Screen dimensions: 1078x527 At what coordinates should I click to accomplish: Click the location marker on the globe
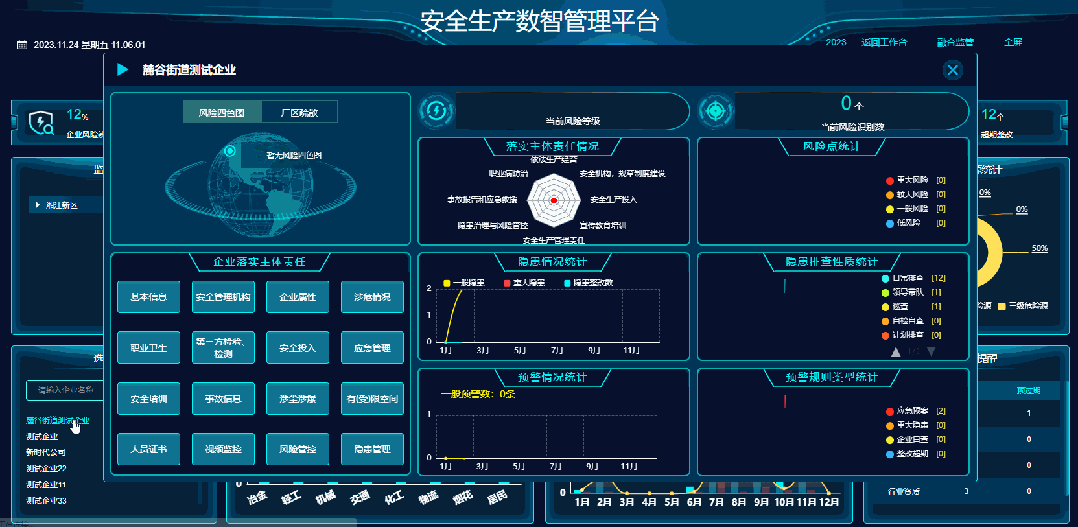click(x=232, y=152)
